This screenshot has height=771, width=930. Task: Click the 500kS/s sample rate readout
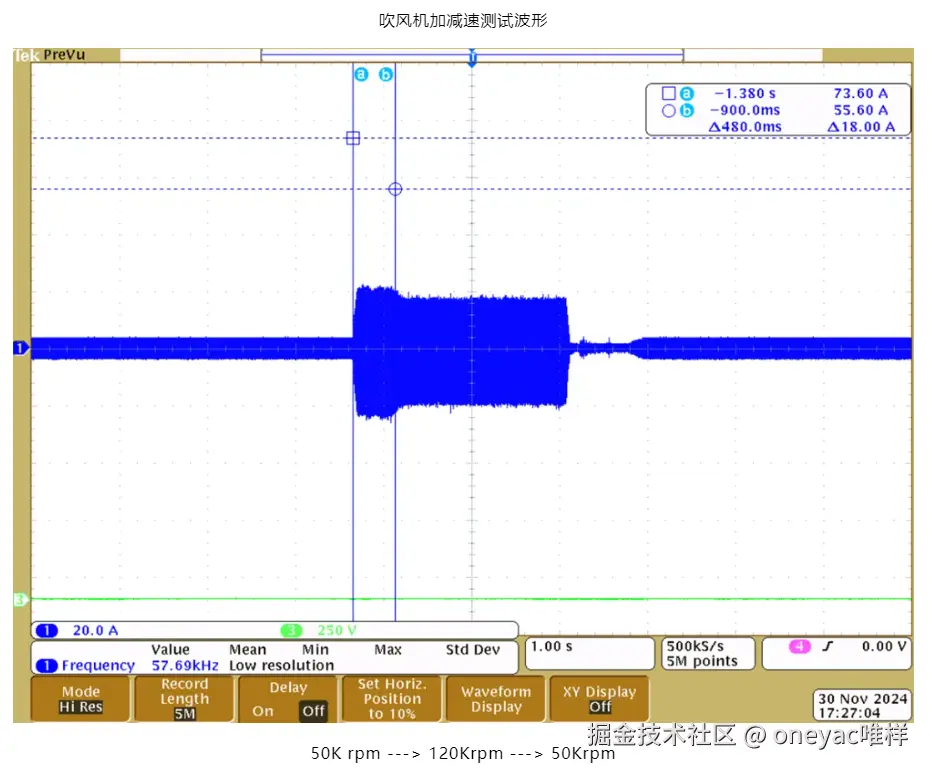pyautogui.click(x=695, y=646)
